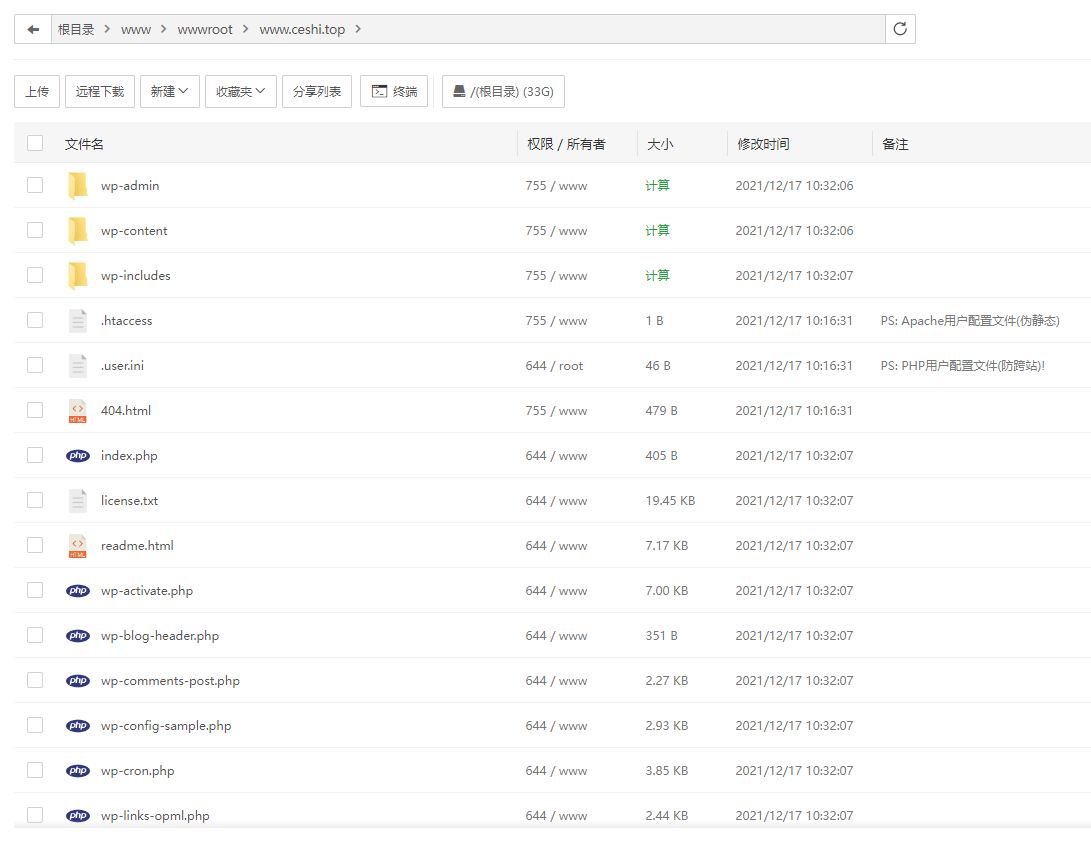Calculate size (计算) of wp-content
This screenshot has width=1091, height=843.
pos(658,230)
